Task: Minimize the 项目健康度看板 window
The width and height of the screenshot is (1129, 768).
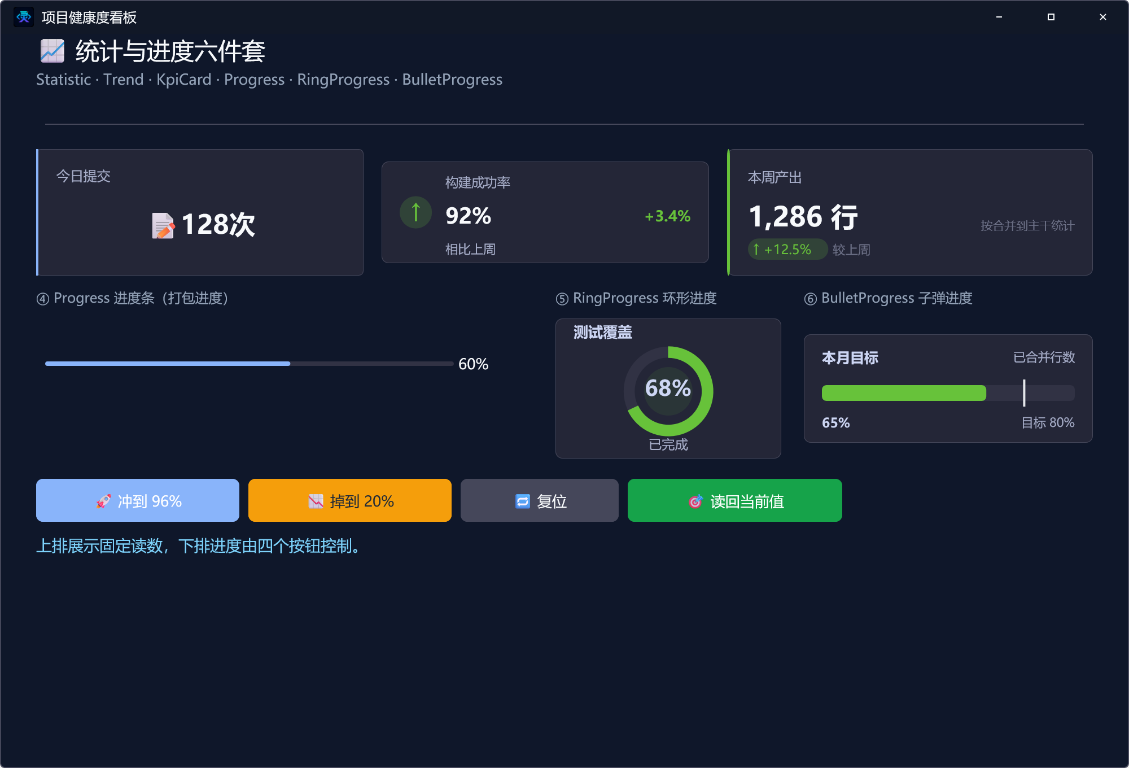Action: tap(999, 17)
